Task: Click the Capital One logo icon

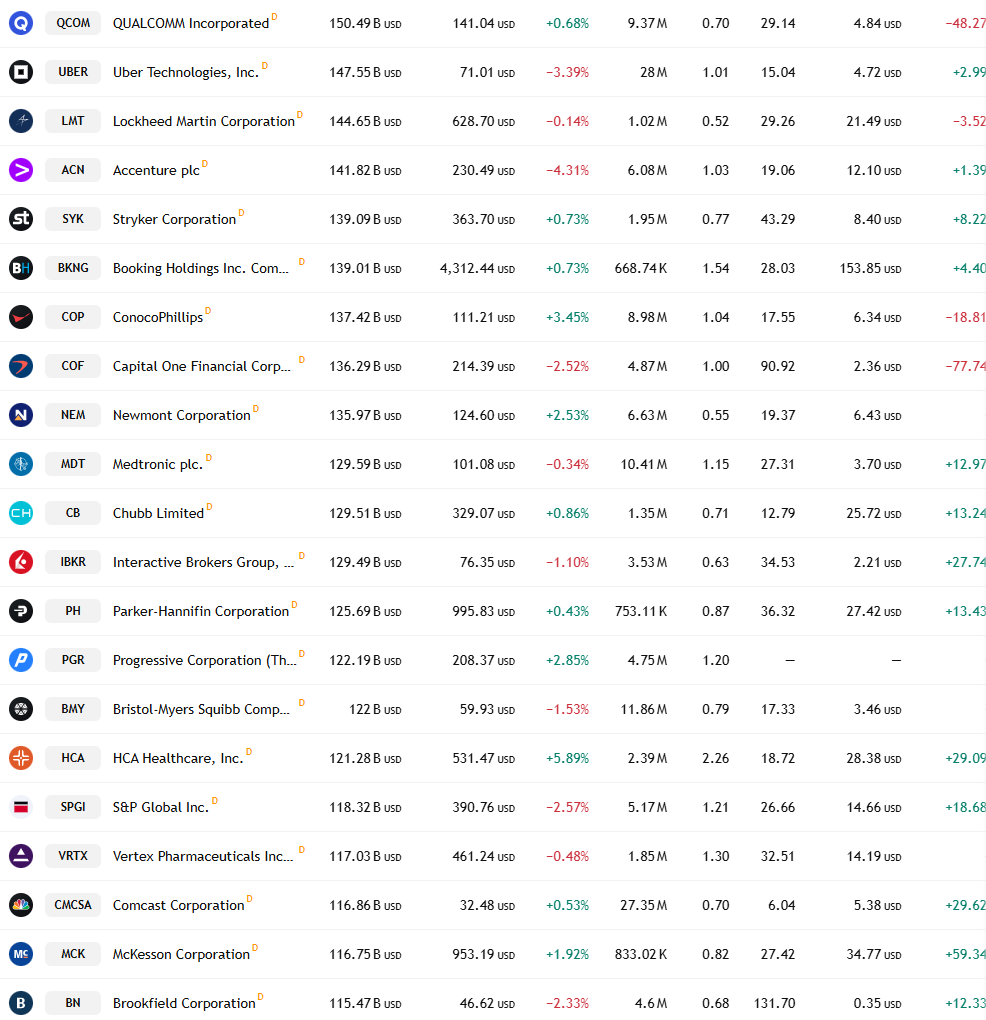Action: [21, 366]
